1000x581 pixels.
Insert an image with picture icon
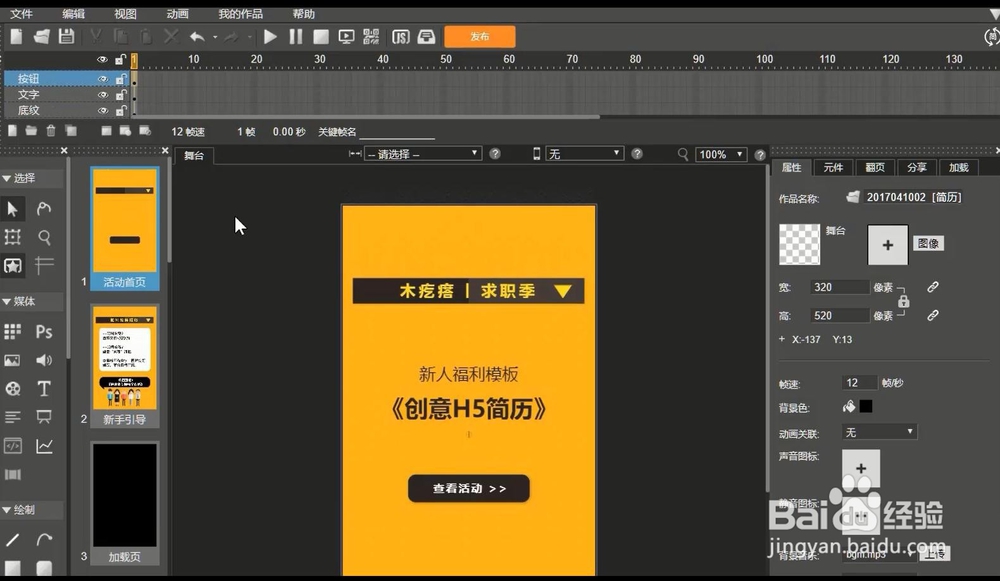pos(12,360)
